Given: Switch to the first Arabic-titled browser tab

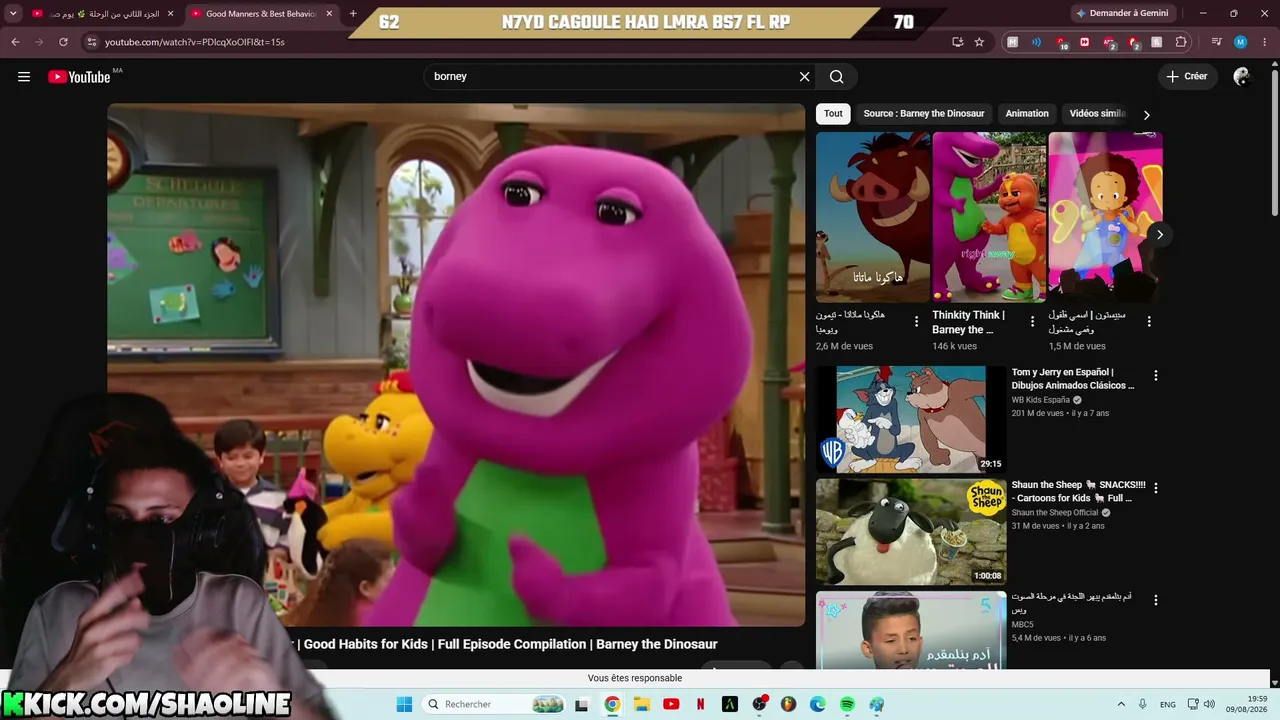Looking at the screenshot, I should pyautogui.click(x=102, y=14).
